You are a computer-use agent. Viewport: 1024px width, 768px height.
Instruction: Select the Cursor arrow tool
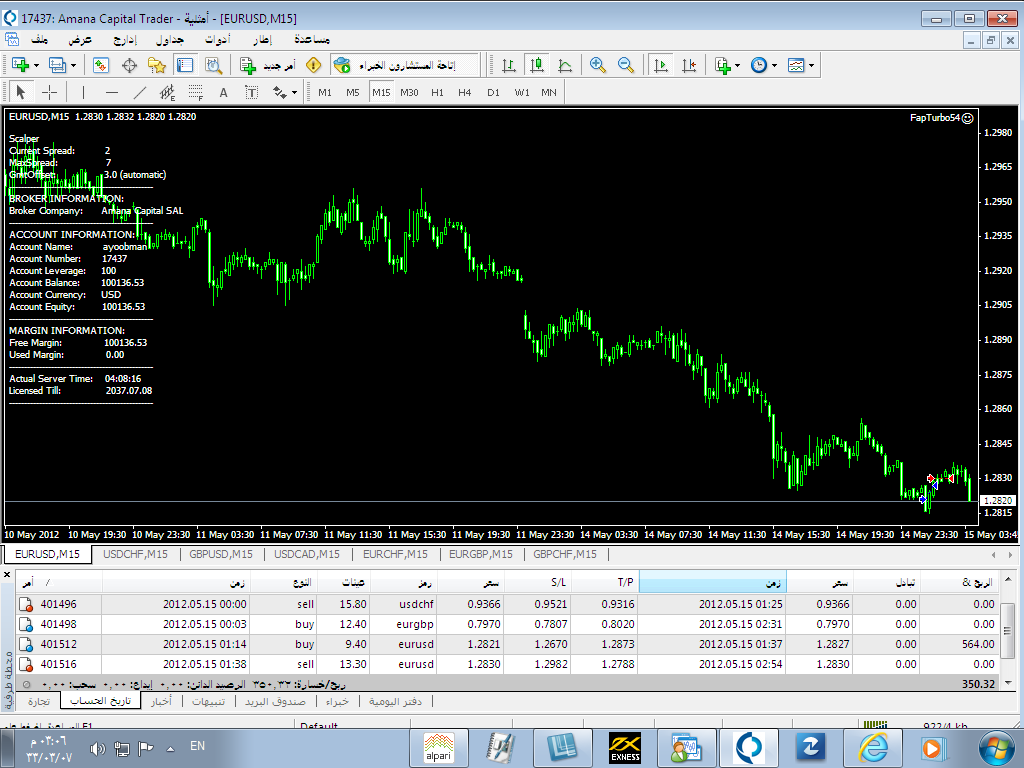pyautogui.click(x=20, y=93)
